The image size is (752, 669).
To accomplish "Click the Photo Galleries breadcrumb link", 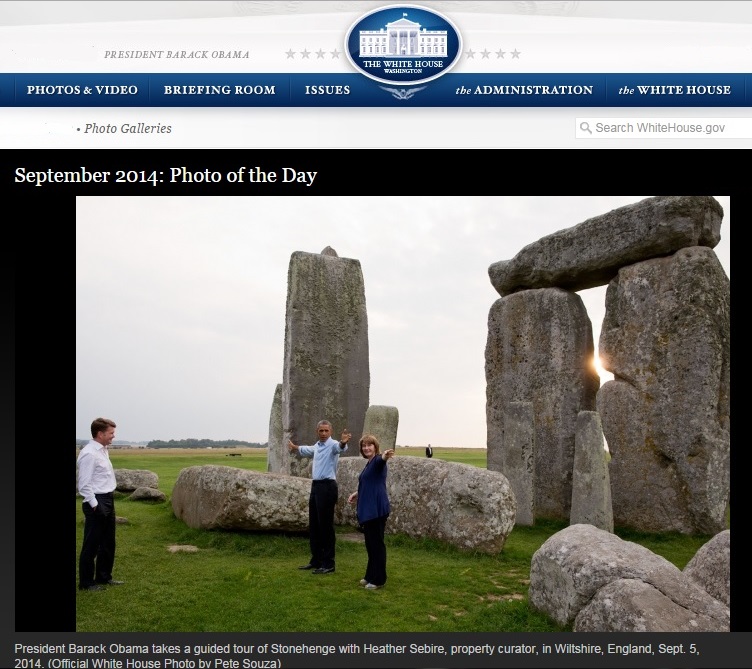I will pos(128,129).
